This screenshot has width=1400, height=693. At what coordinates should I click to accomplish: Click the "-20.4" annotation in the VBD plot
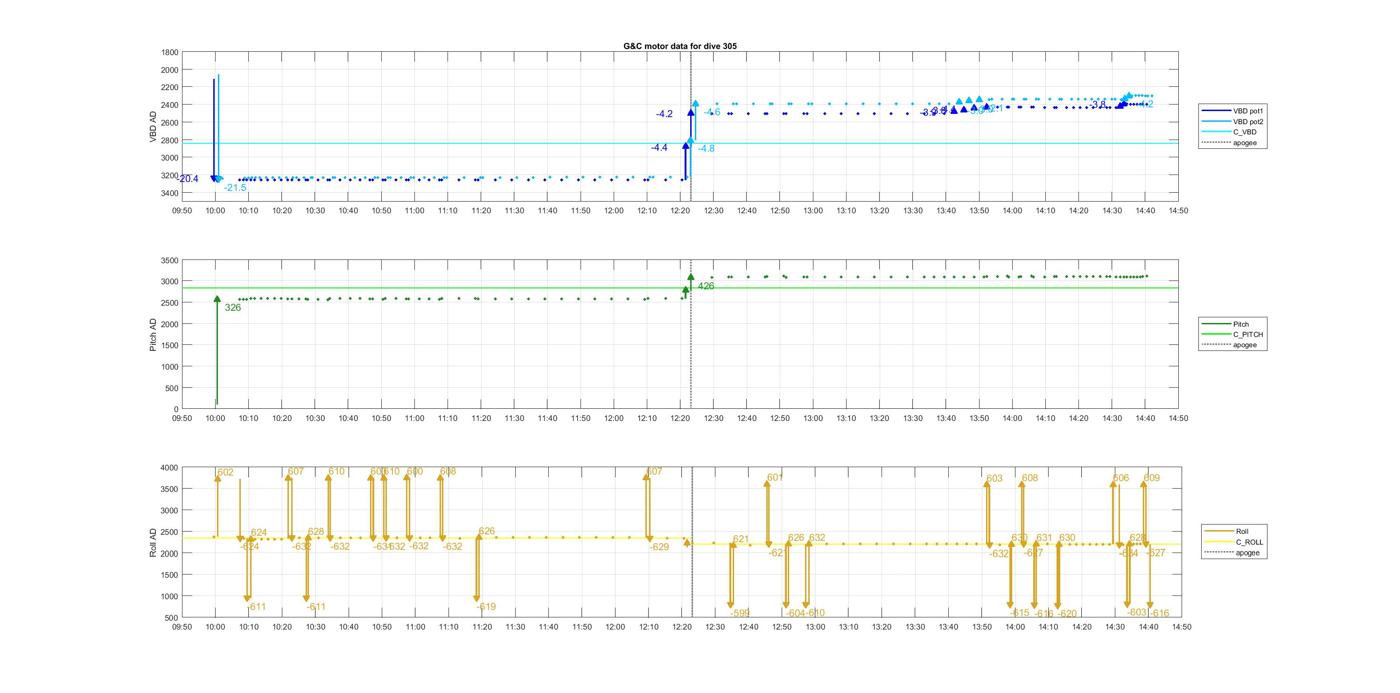[x=187, y=179]
